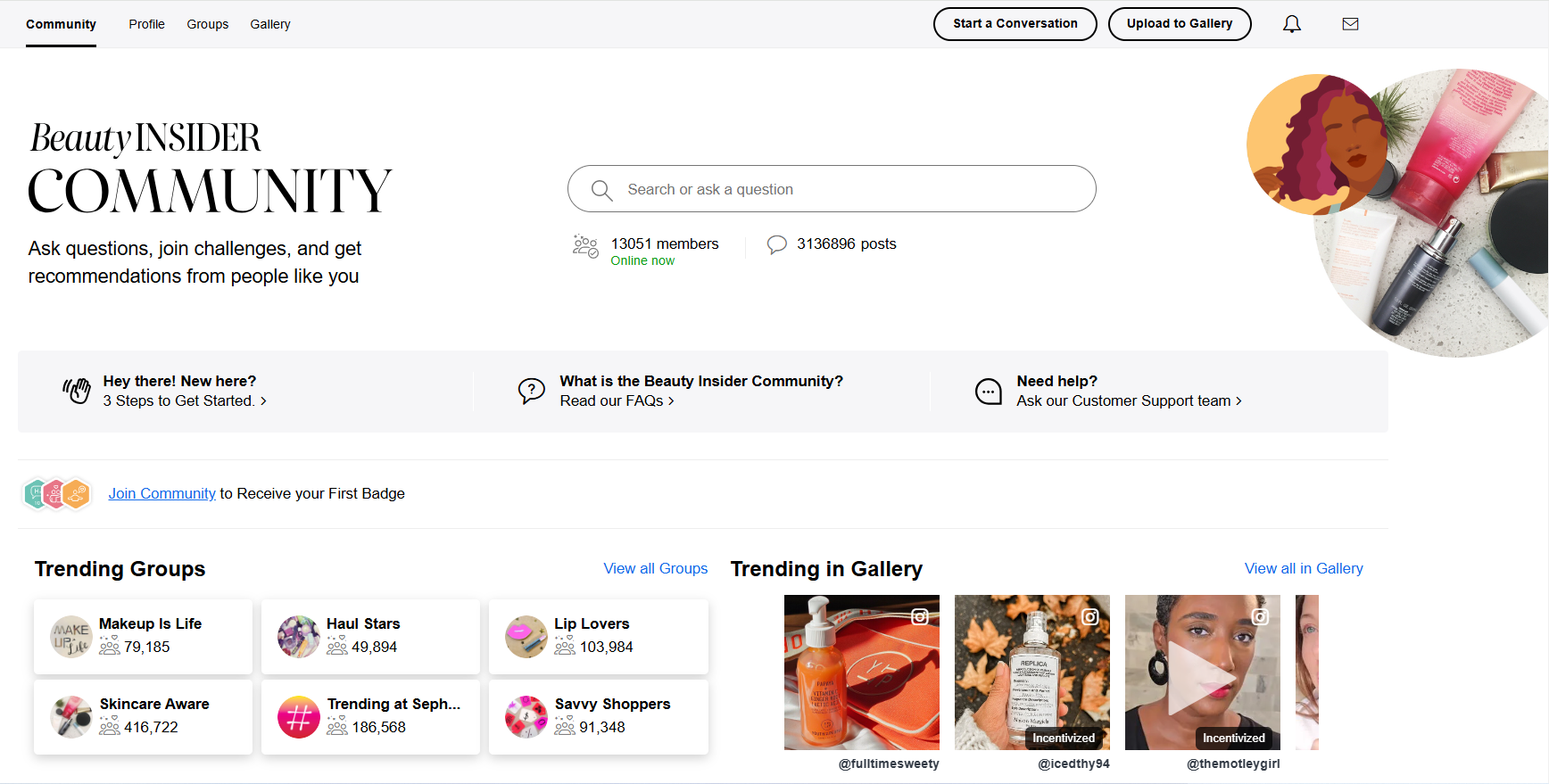The width and height of the screenshot is (1549, 784).
Task: Click the waving hand icon
Action: click(x=77, y=391)
